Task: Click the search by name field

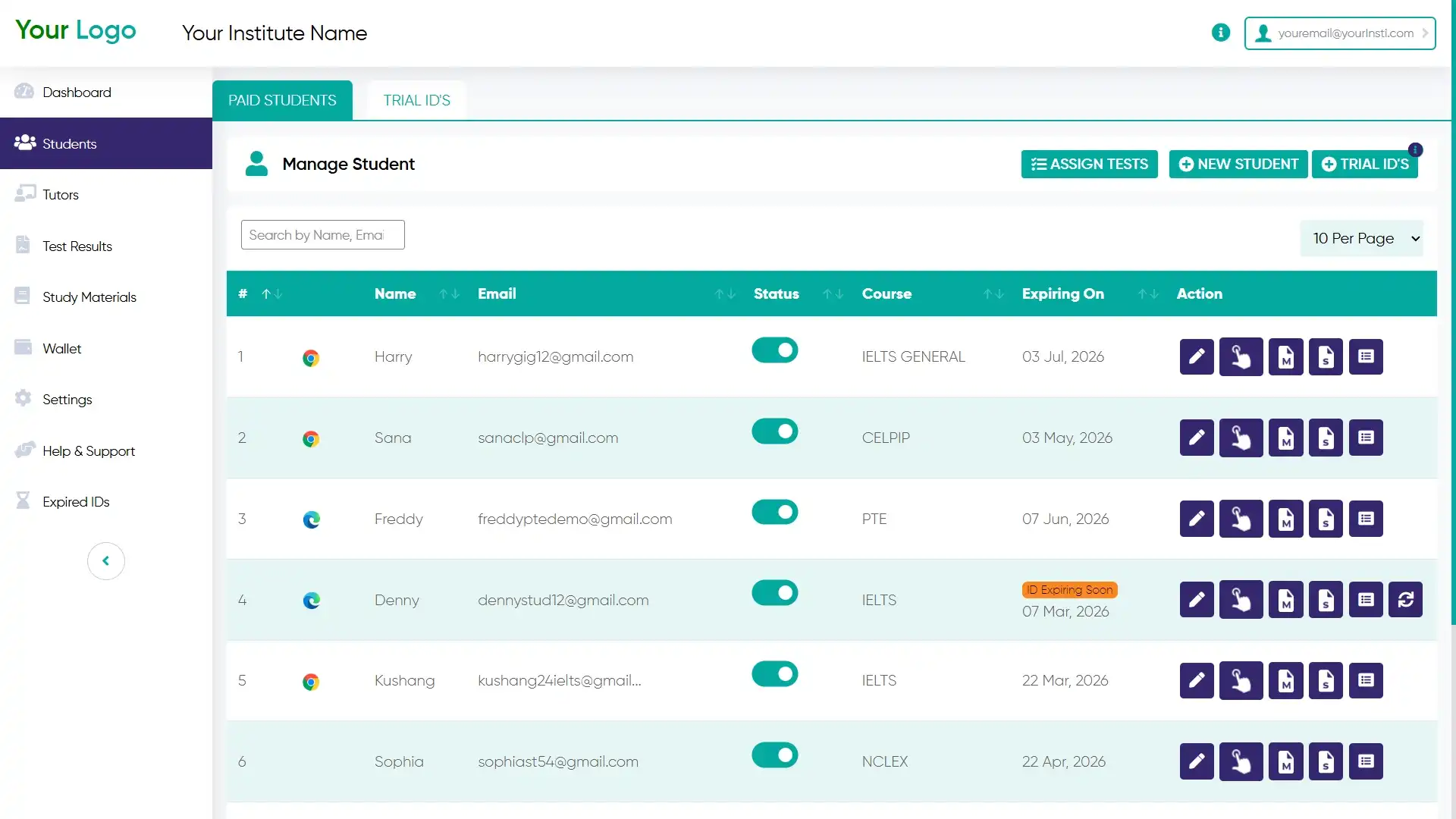Action: coord(322,234)
